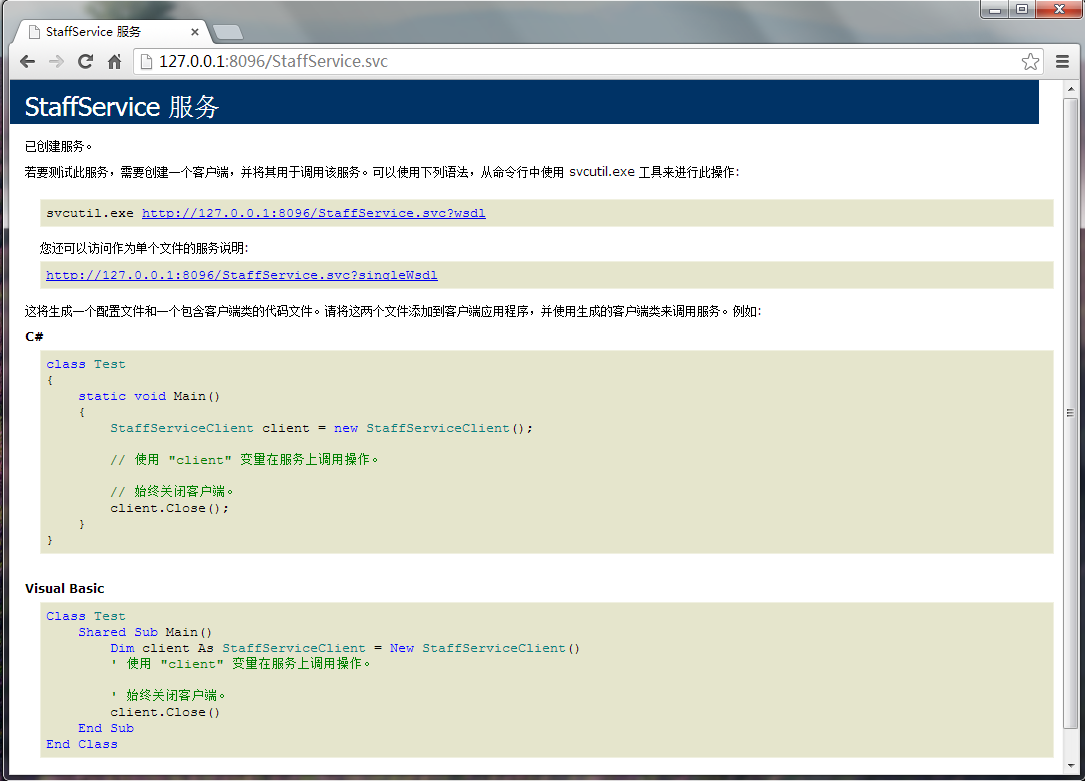
Task: Click the forward navigation arrow
Action: [56, 62]
